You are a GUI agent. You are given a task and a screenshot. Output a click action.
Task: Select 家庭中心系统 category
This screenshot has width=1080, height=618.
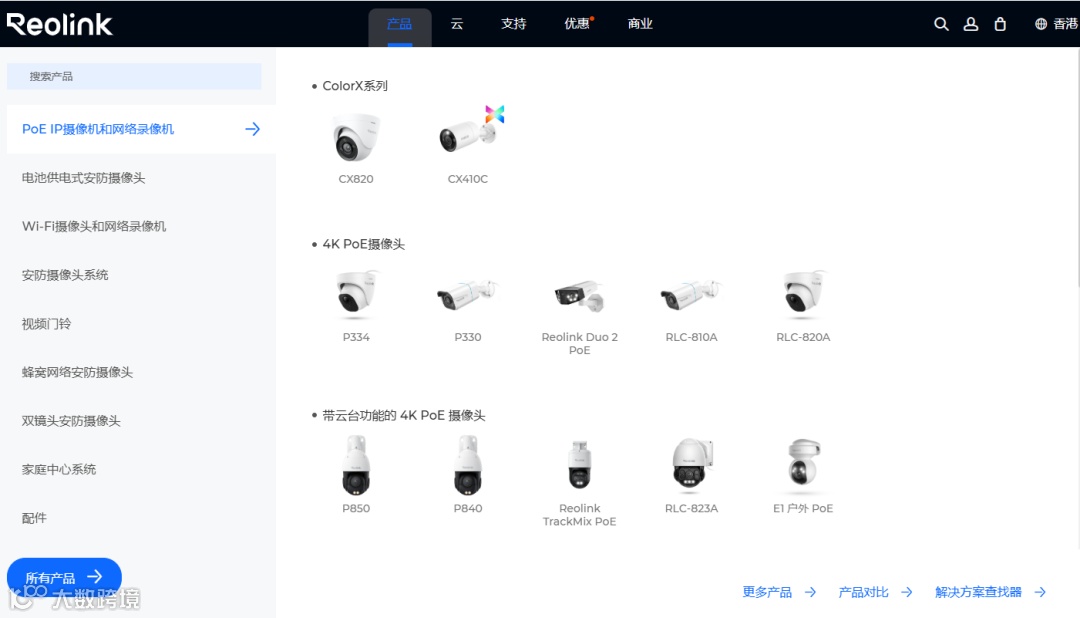[x=59, y=469]
